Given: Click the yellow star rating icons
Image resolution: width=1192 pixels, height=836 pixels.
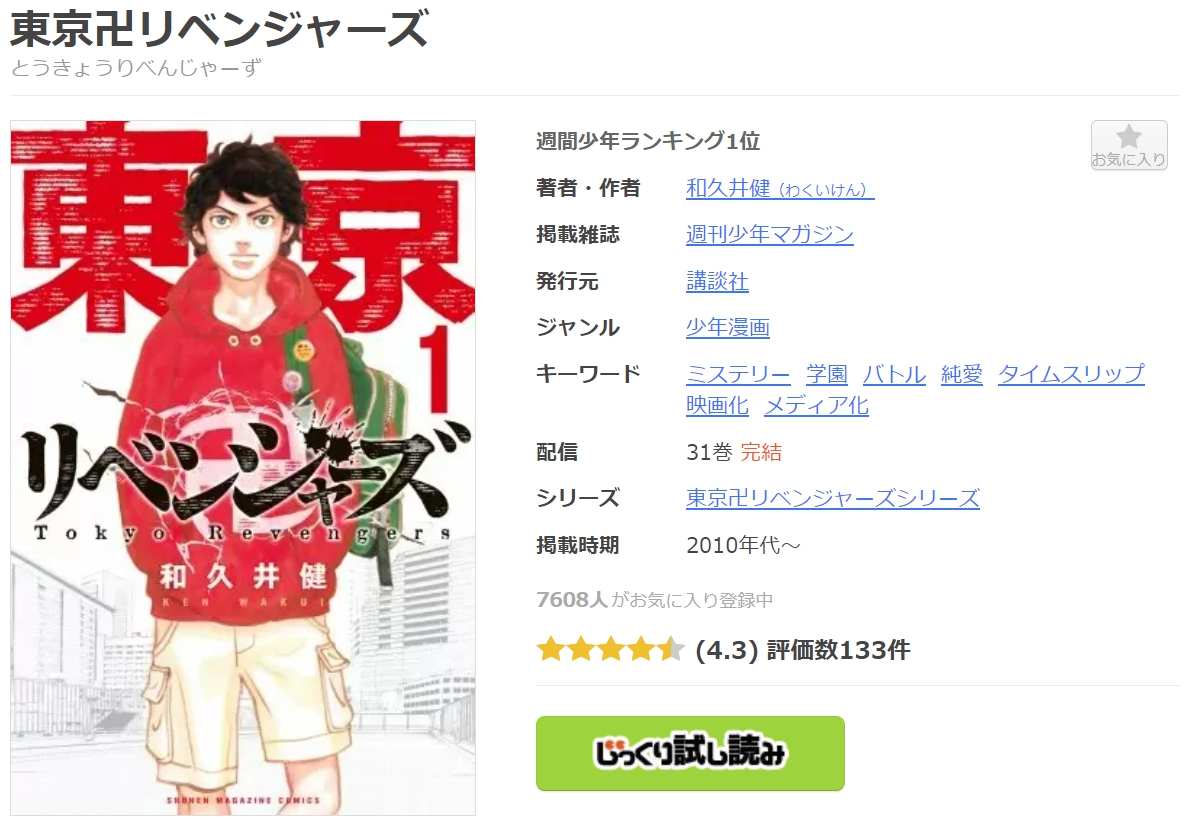Looking at the screenshot, I should click(610, 650).
